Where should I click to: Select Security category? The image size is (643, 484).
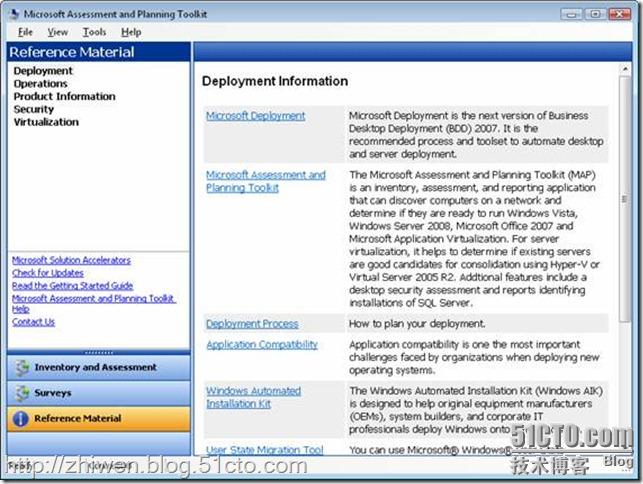[x=34, y=109]
